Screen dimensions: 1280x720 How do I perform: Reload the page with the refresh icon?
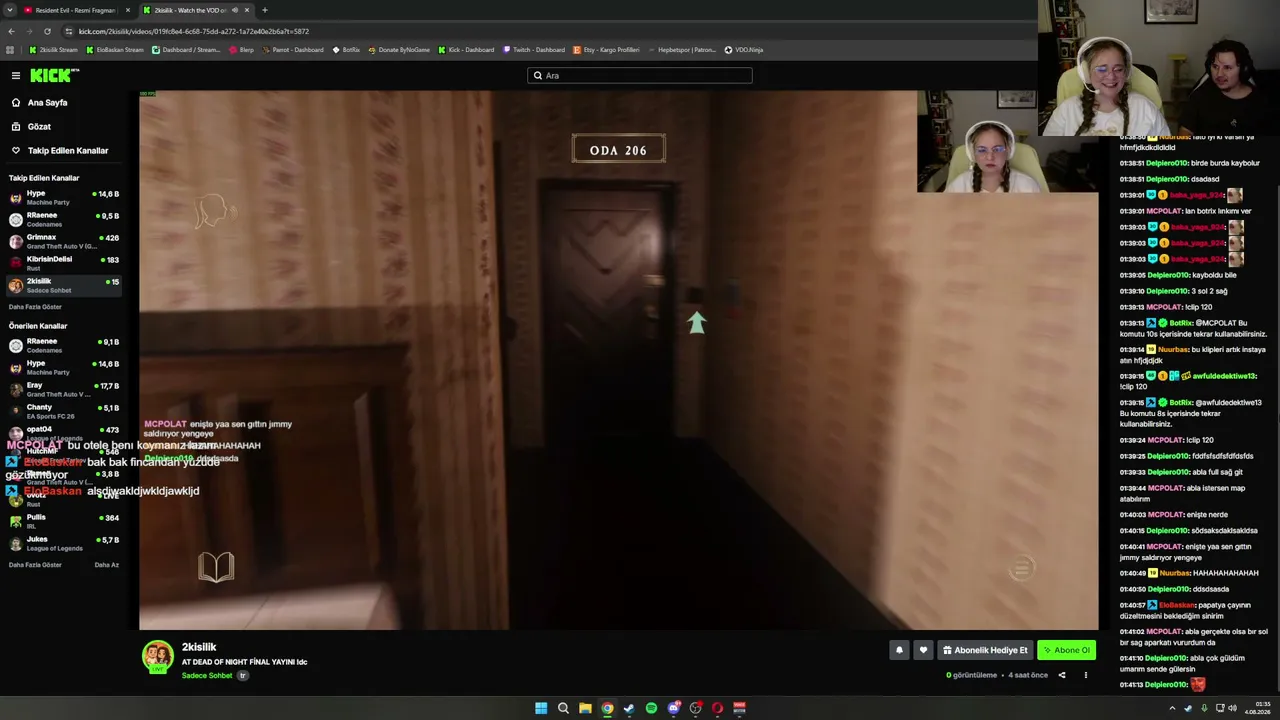(47, 31)
